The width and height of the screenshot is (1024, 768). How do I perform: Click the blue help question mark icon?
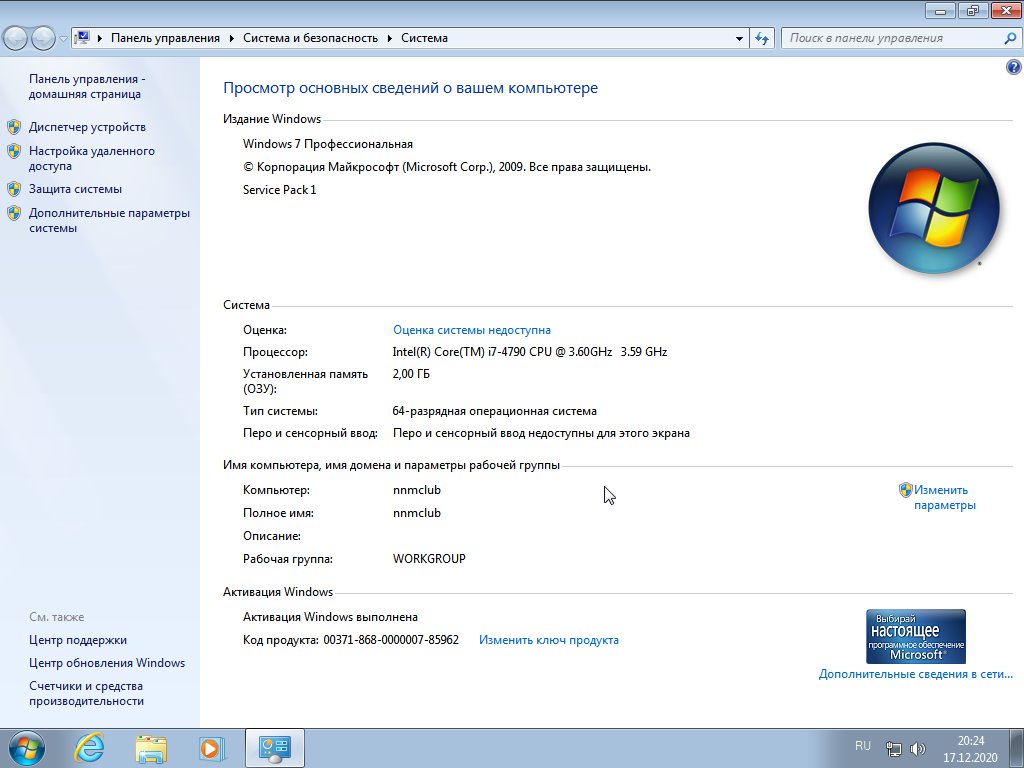[x=1013, y=67]
